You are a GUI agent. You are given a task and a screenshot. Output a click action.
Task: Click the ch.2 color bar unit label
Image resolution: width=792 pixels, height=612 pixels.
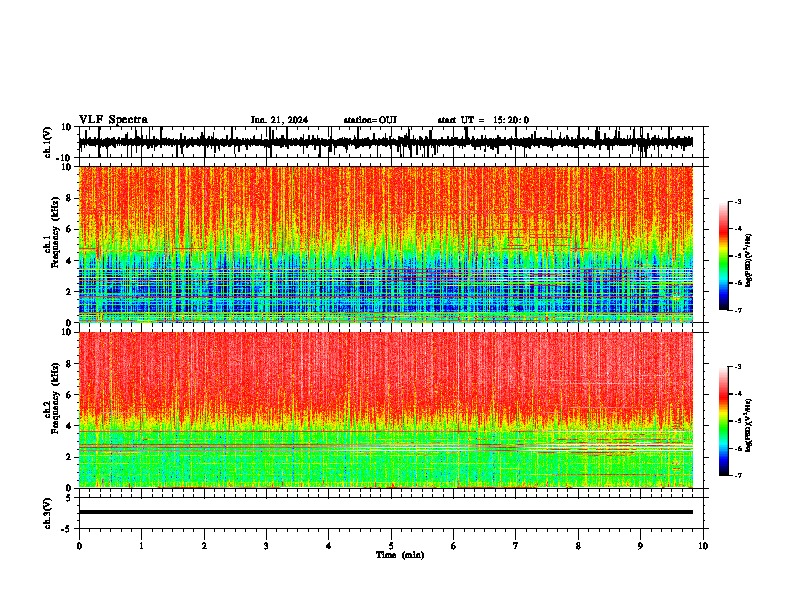(x=749, y=425)
